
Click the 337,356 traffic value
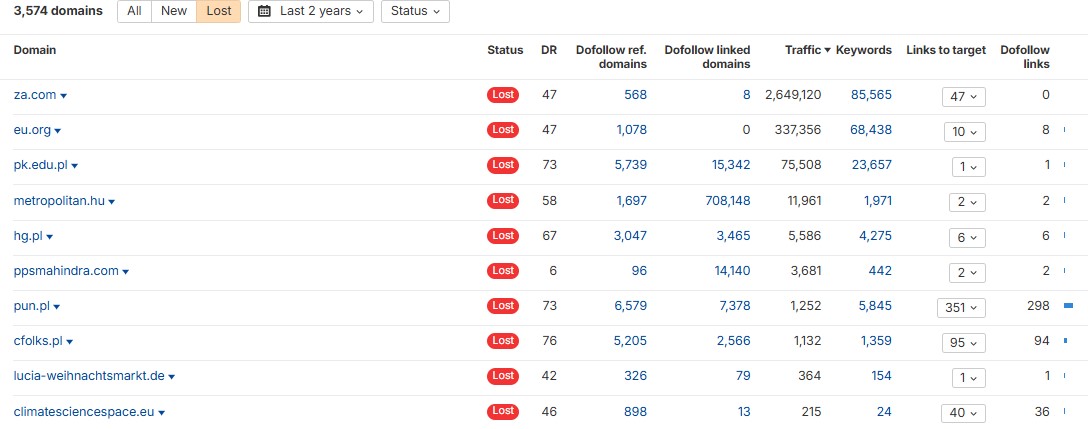[x=798, y=130]
